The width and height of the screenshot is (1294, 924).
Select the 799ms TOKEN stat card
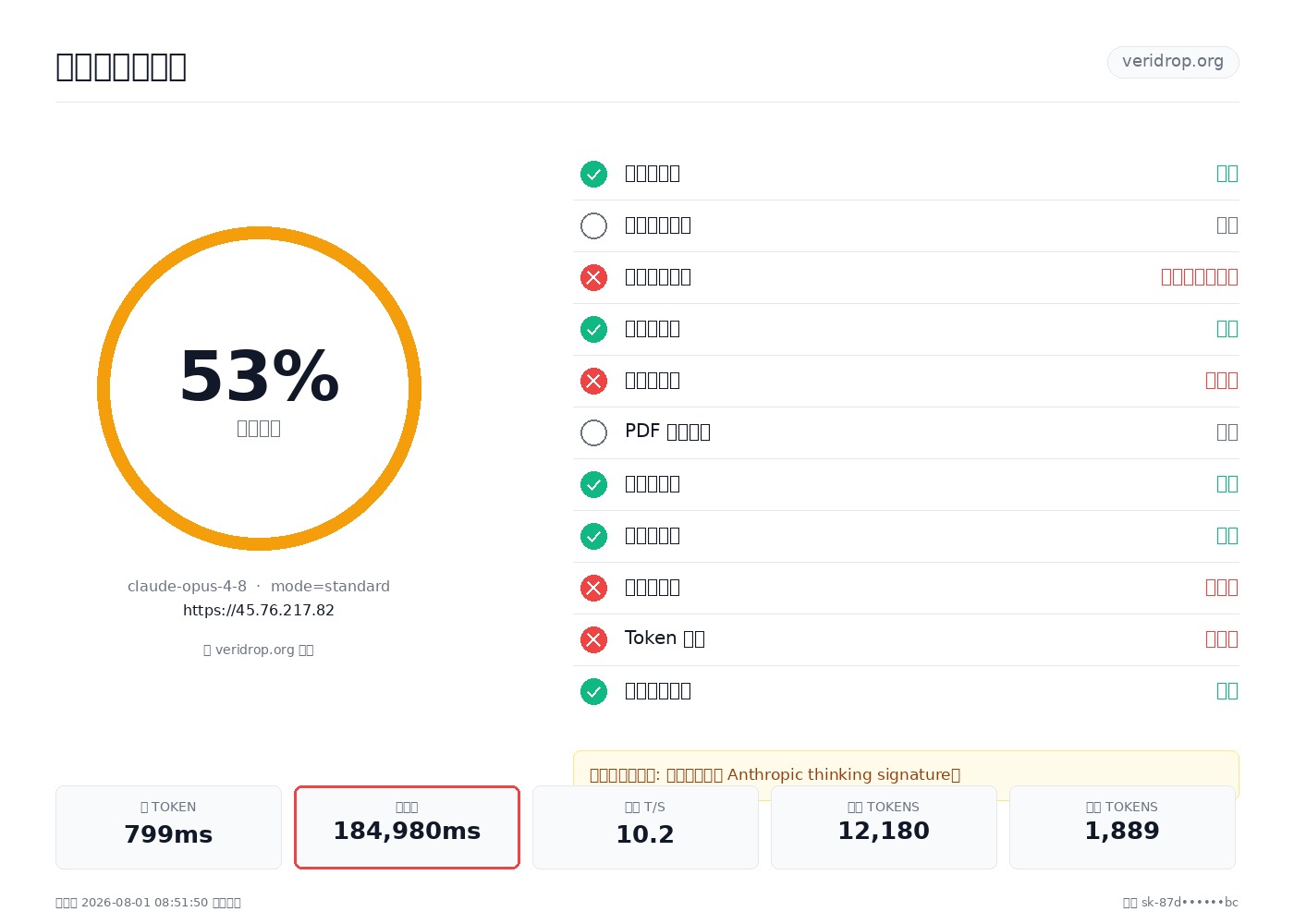168,827
